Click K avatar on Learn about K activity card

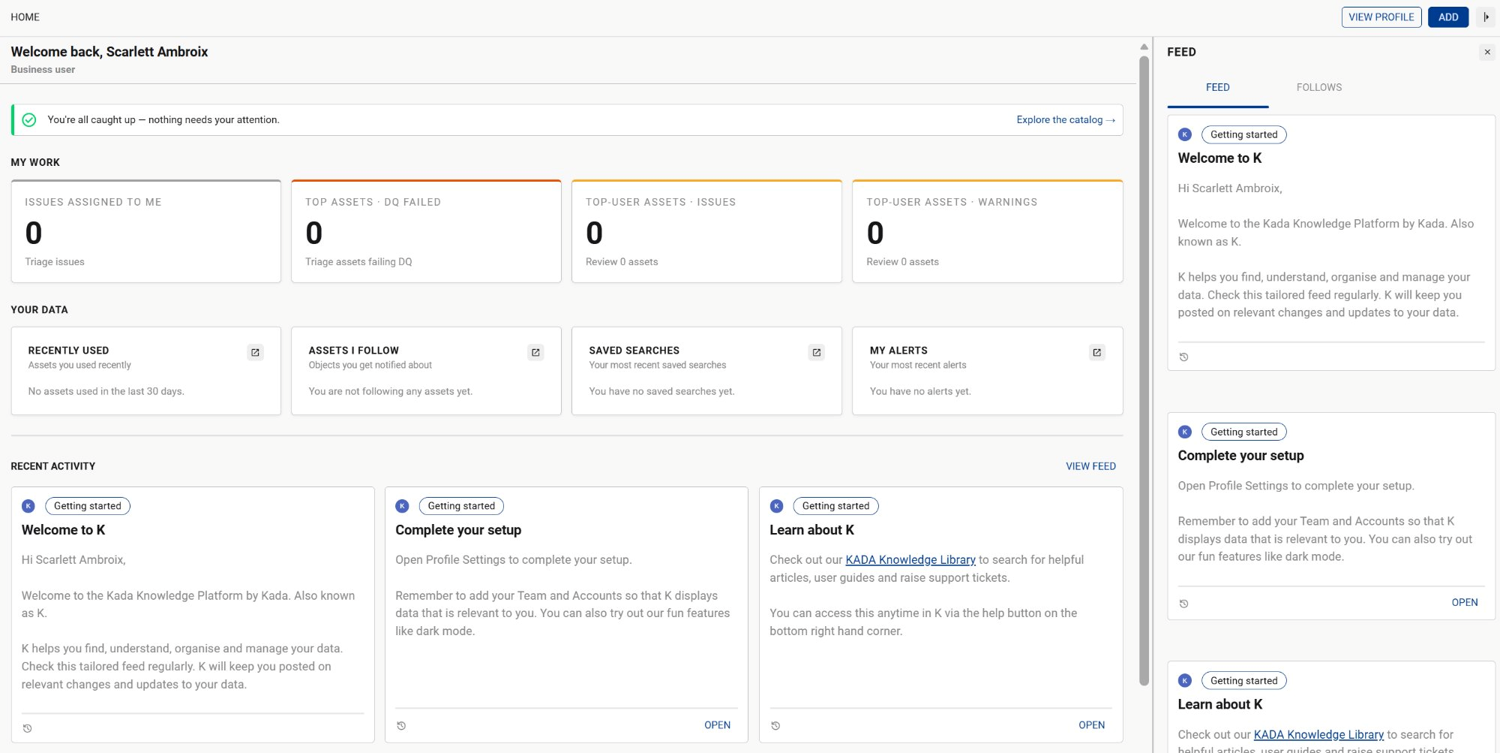point(776,506)
